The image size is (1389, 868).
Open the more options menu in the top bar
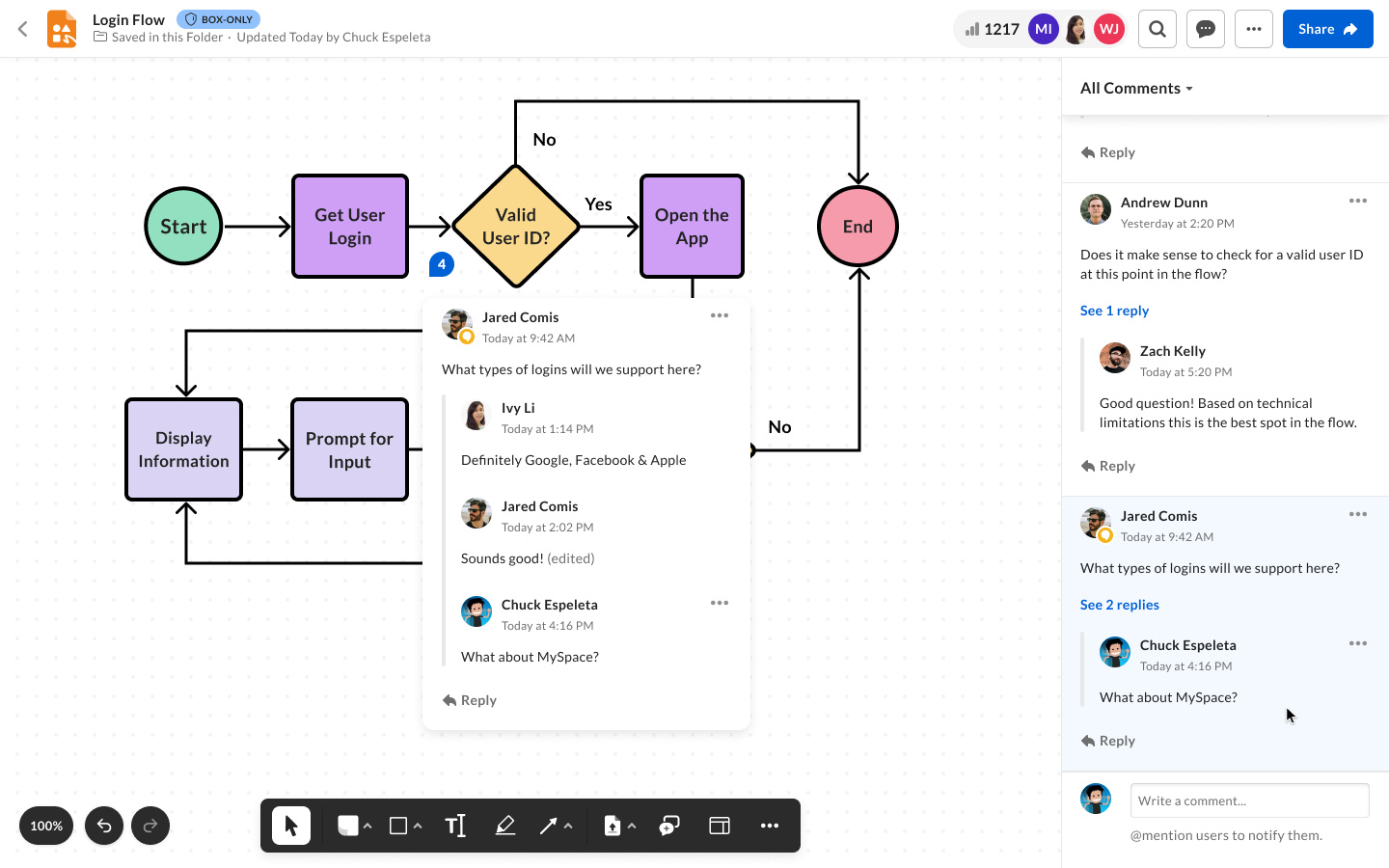1254,28
